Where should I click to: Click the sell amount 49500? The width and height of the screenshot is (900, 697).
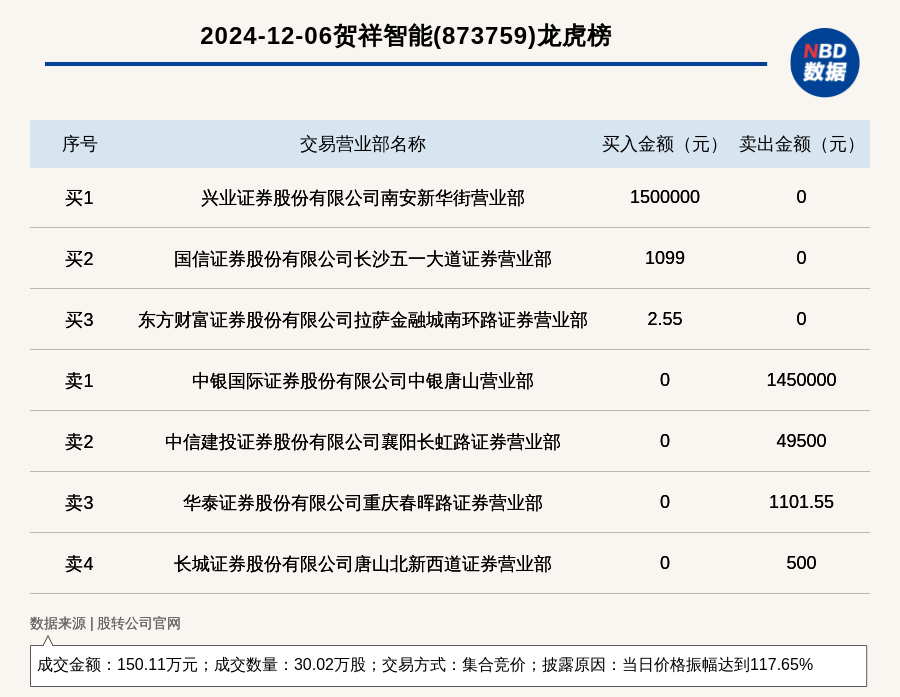pyautogui.click(x=801, y=440)
